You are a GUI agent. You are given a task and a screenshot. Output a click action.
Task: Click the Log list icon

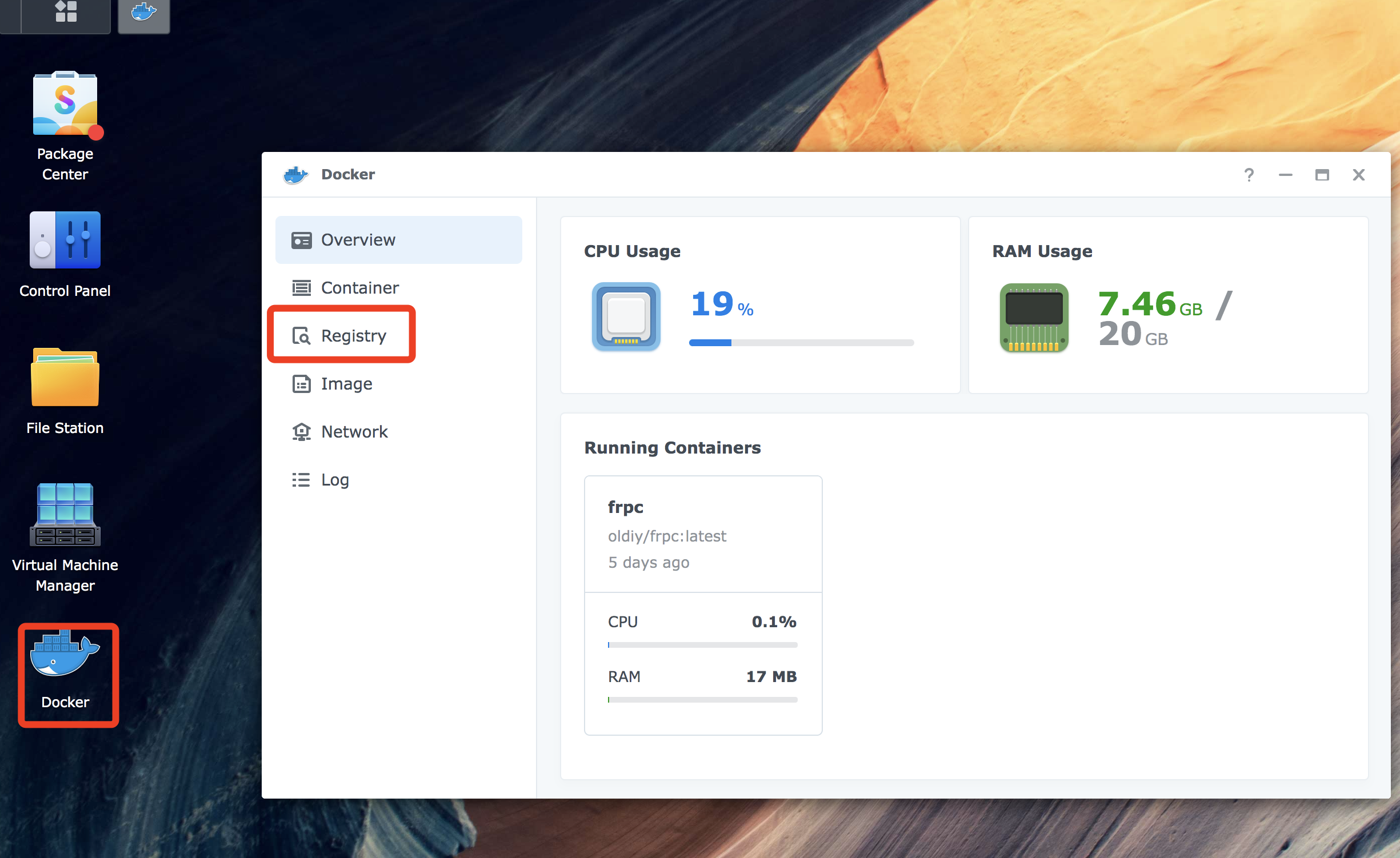point(301,480)
